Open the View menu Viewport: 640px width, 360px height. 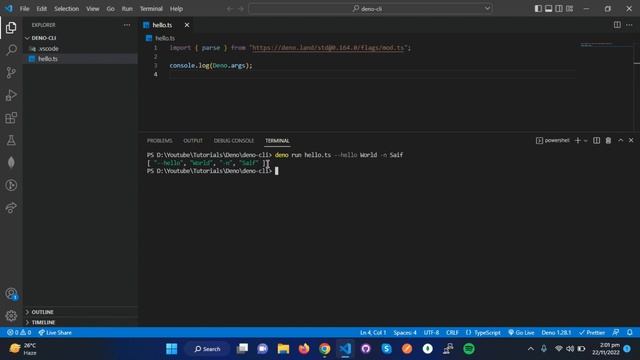(93, 9)
